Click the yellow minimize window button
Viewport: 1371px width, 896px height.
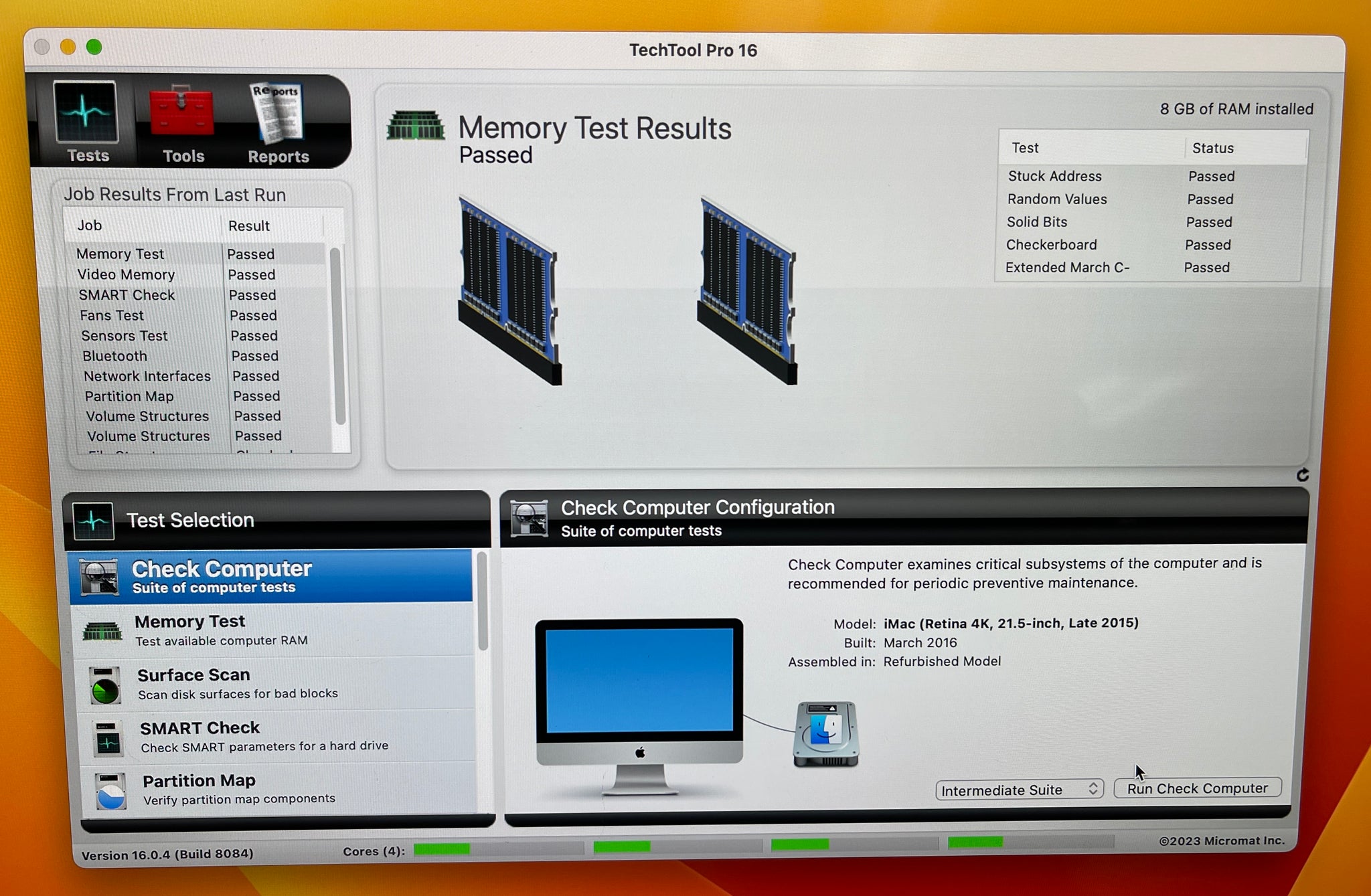click(68, 46)
